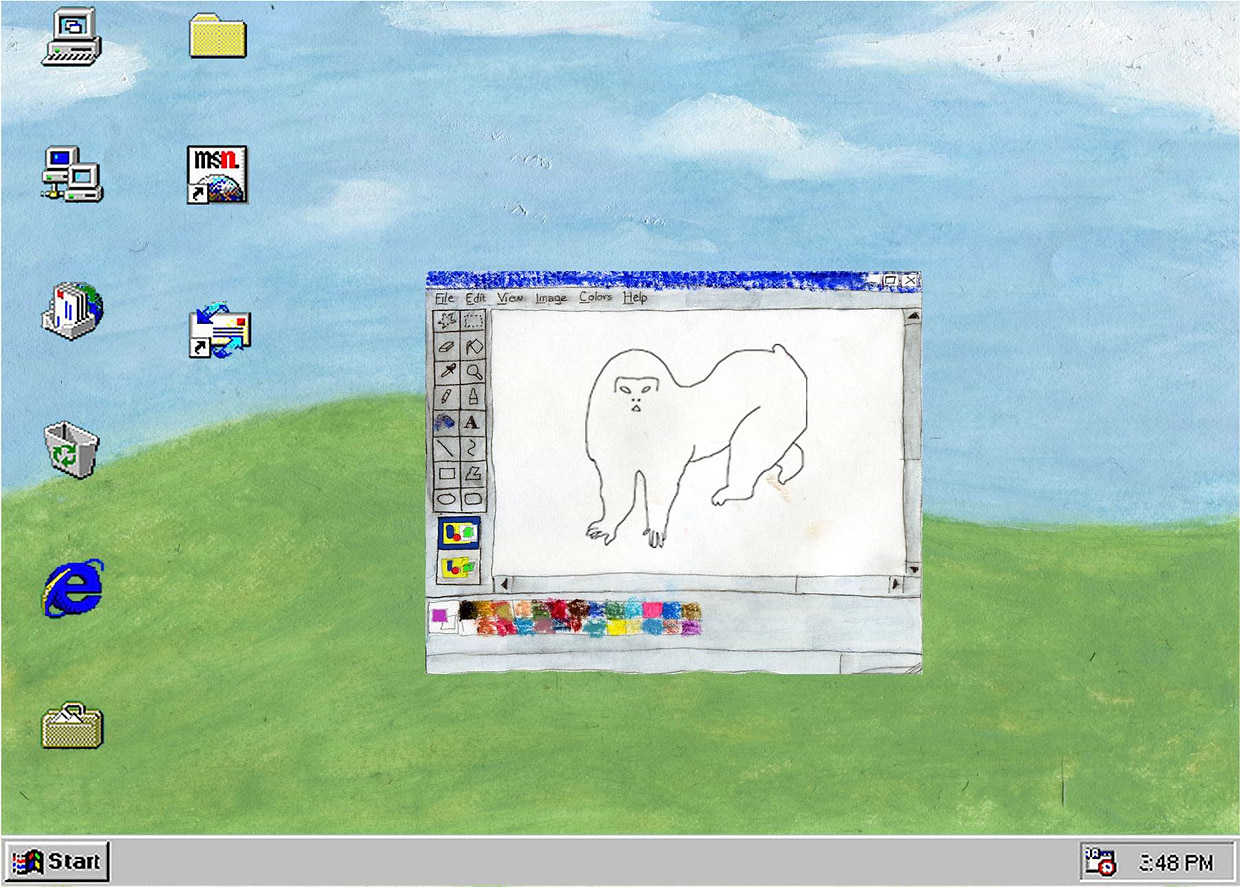The image size is (1240, 887).
Task: Choose the Pencil tool
Action: (447, 397)
